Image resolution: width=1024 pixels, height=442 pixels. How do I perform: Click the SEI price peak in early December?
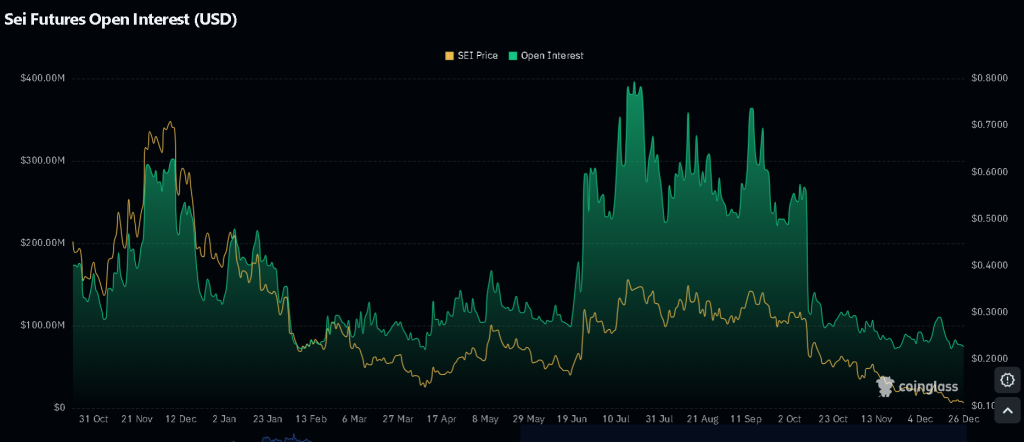[x=171, y=123]
